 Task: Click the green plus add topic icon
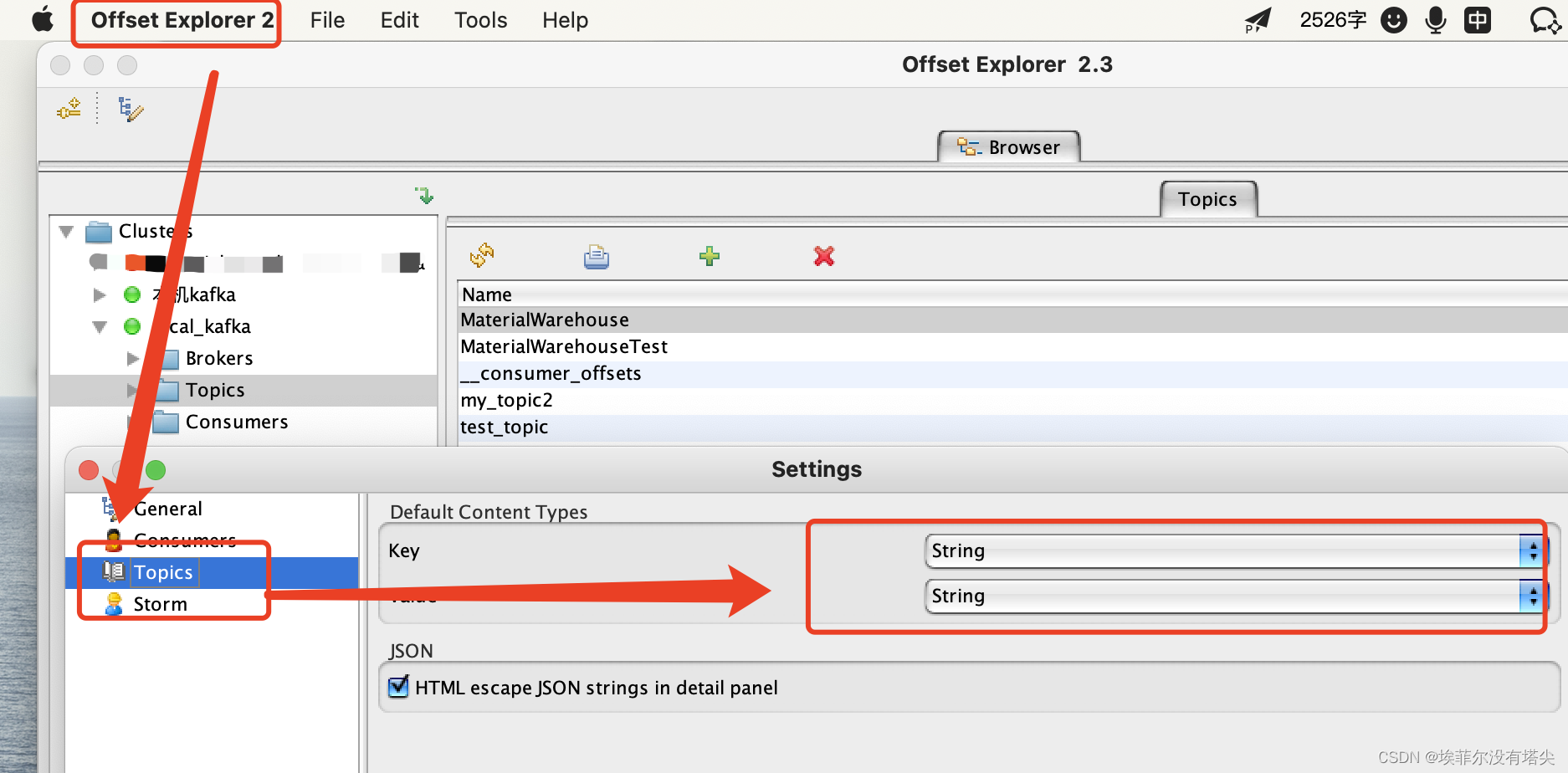(710, 256)
